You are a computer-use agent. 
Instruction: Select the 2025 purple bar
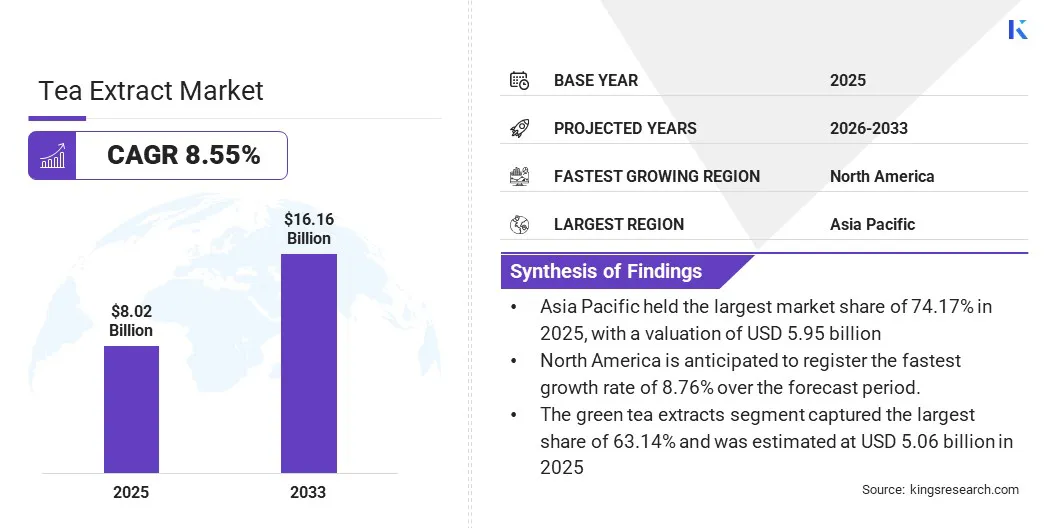pyautogui.click(x=131, y=409)
